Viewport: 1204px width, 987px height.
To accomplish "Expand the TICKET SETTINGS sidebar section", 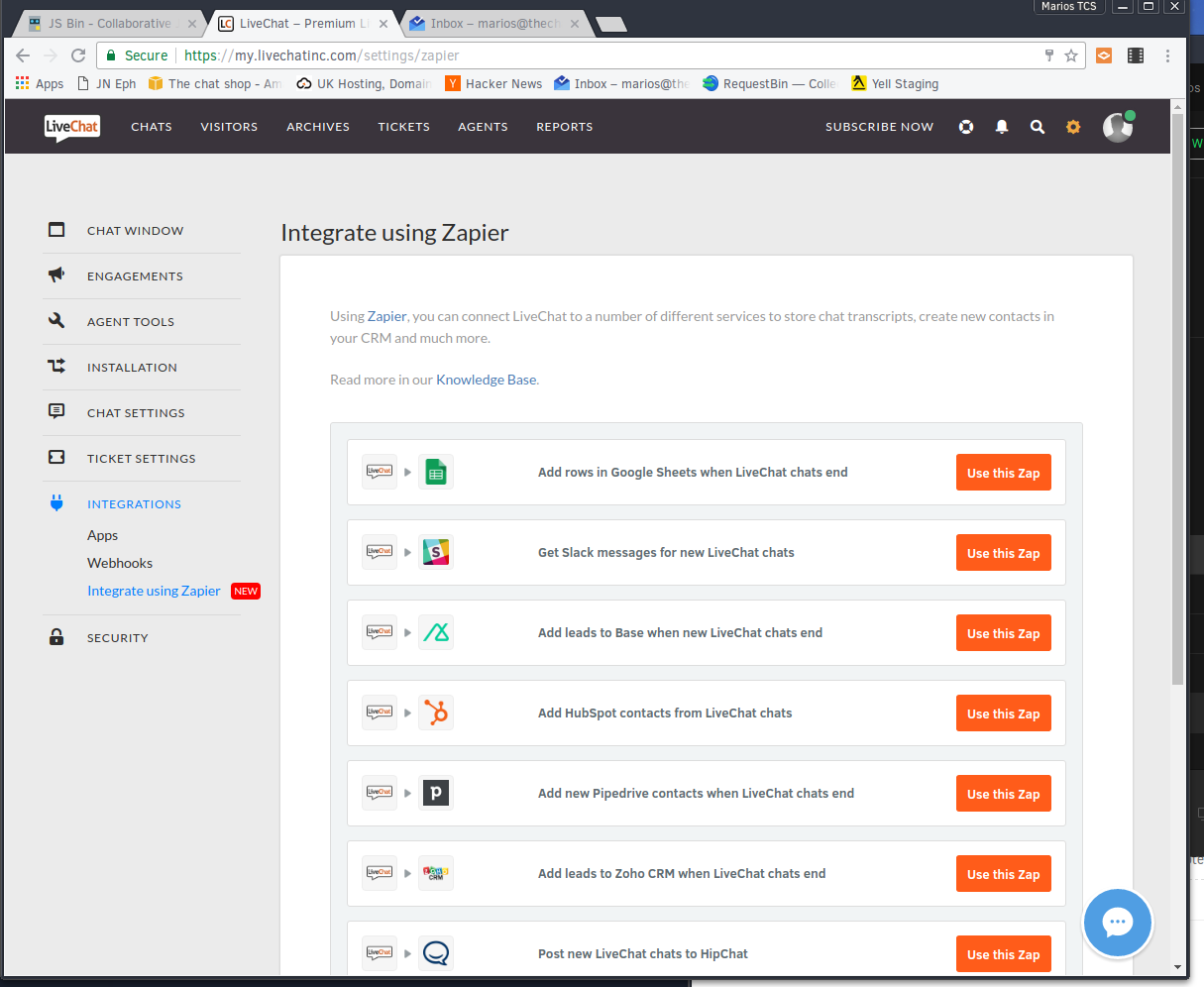I will click(142, 459).
